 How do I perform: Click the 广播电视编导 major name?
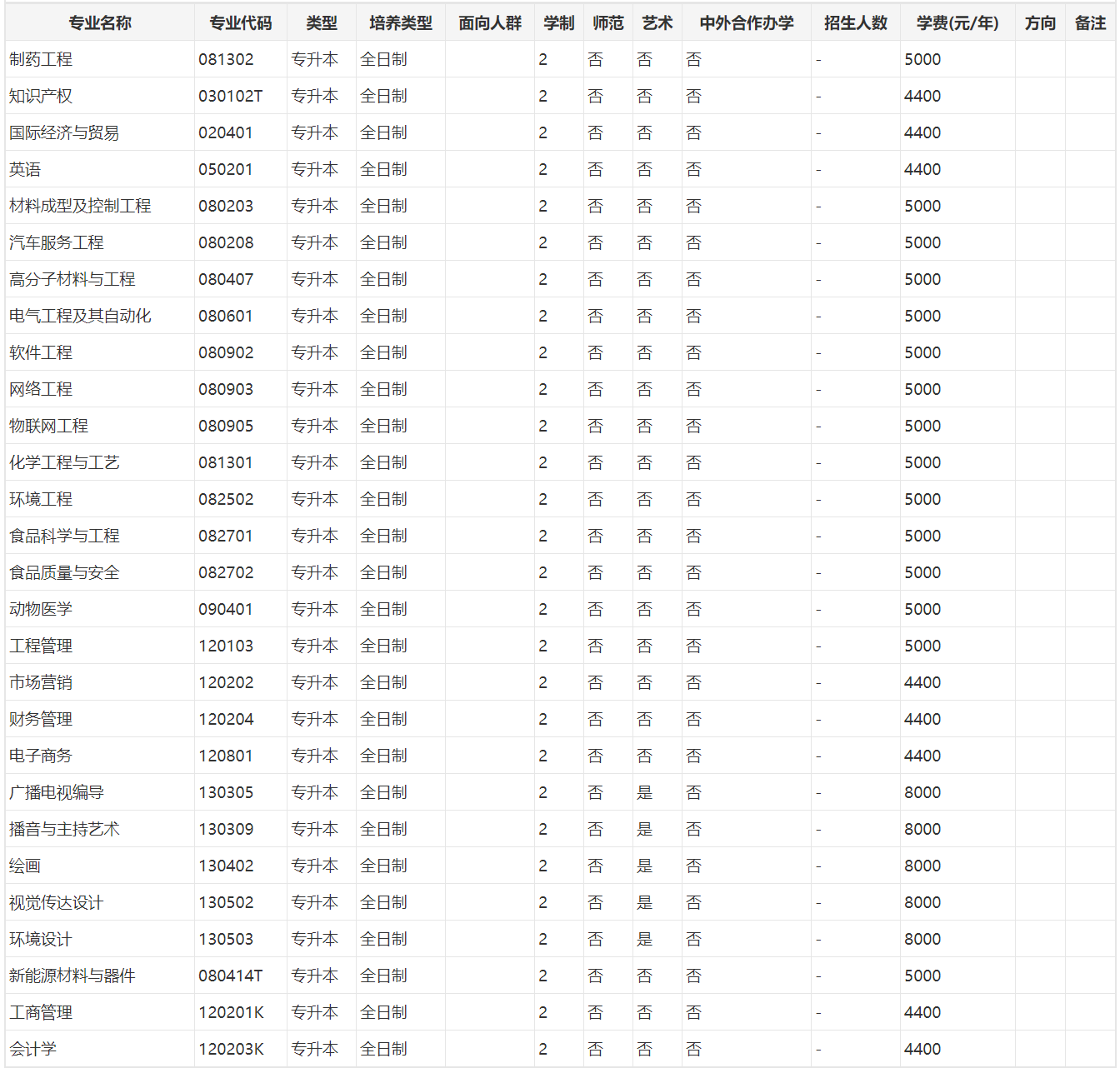click(57, 793)
